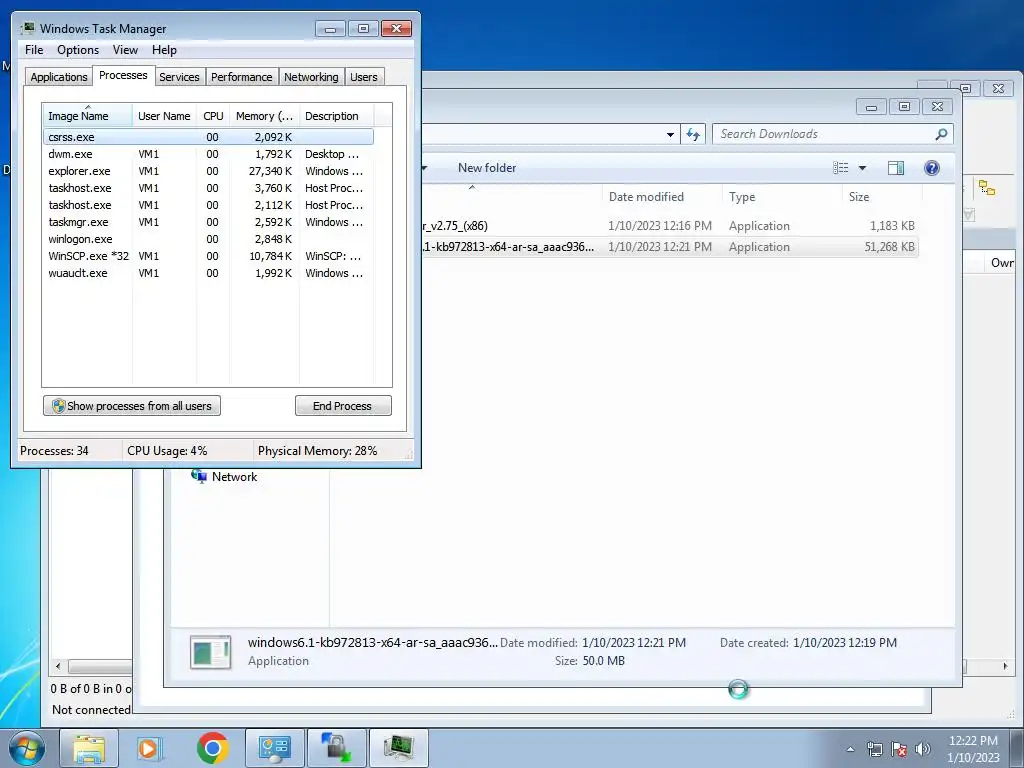The width and height of the screenshot is (1024, 768).
Task: Sort files by Size column
Action: point(882,197)
